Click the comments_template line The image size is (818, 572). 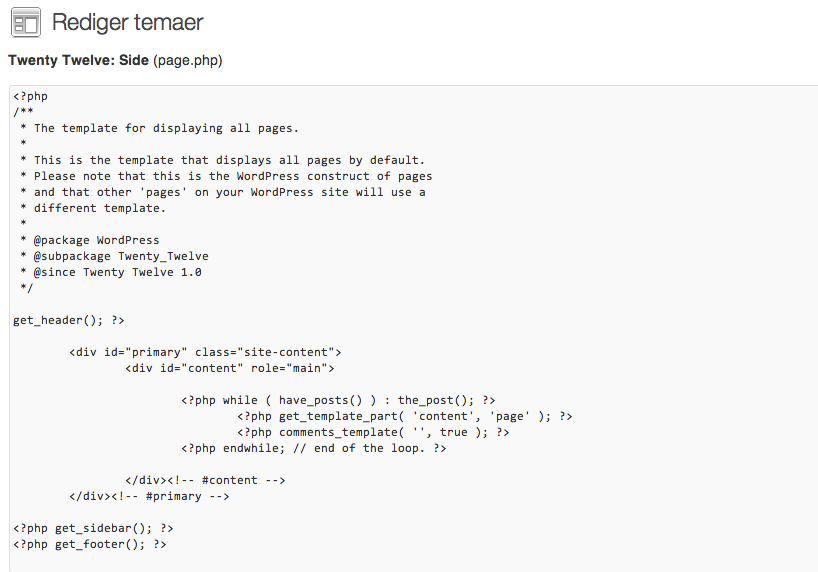(x=373, y=432)
